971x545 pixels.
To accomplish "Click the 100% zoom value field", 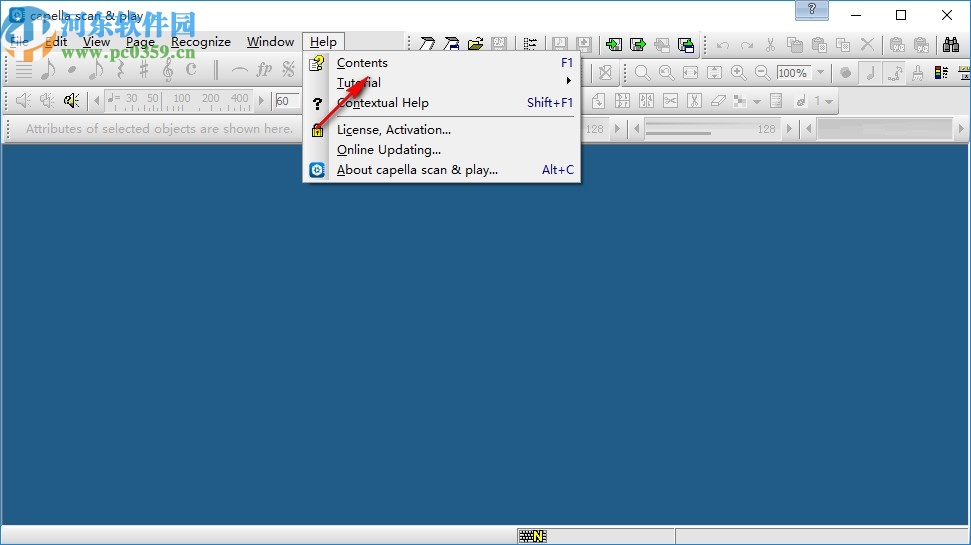I will click(x=793, y=72).
